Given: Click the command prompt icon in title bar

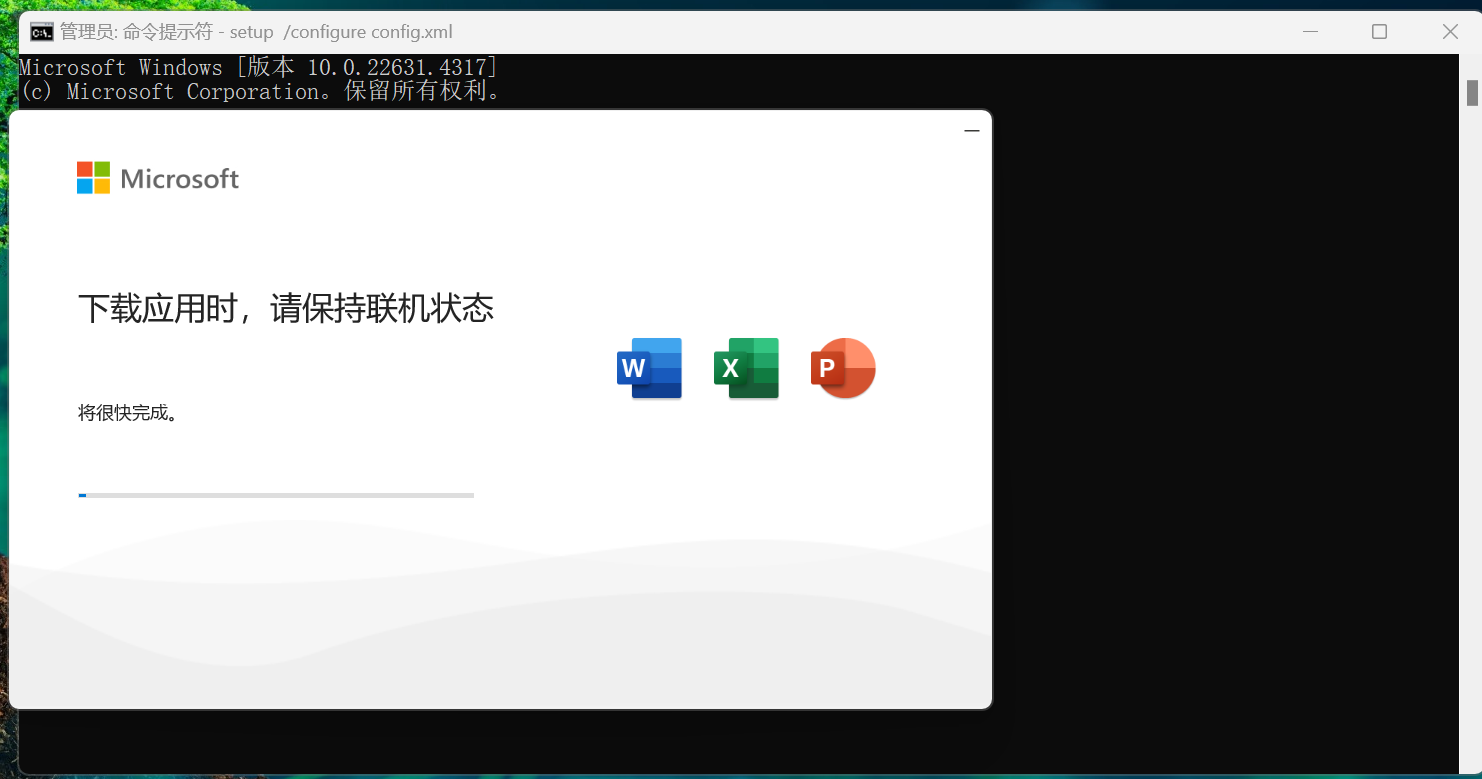Looking at the screenshot, I should pos(41,32).
